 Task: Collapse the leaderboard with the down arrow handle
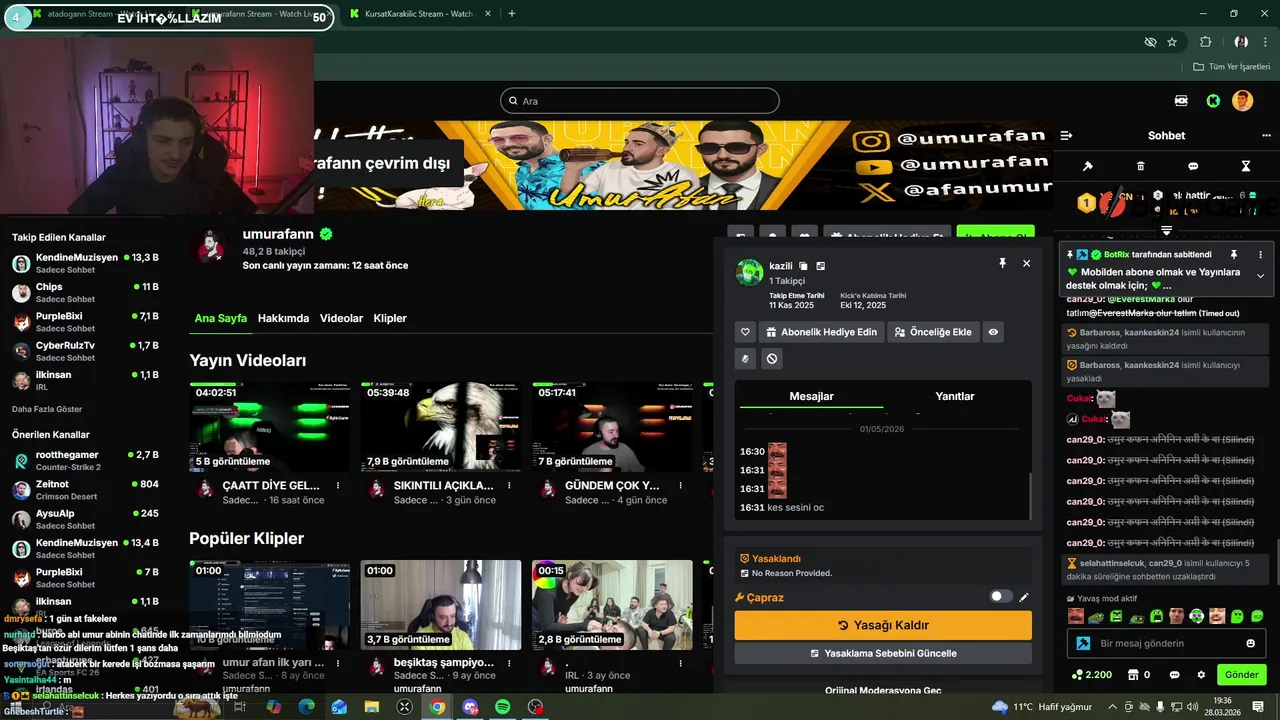coord(1166,230)
